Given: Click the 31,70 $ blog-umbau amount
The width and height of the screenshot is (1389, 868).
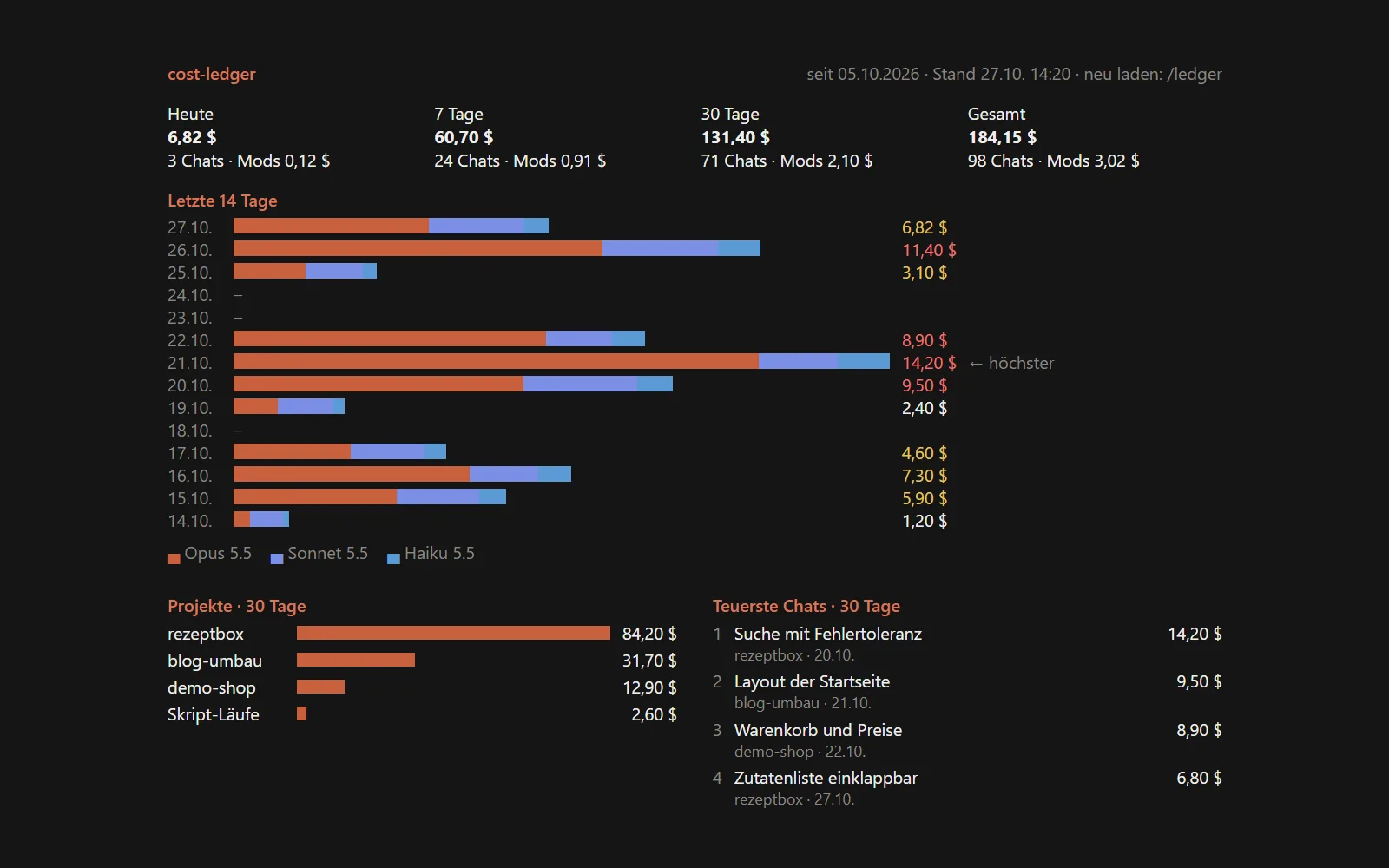Looking at the screenshot, I should tap(649, 661).
